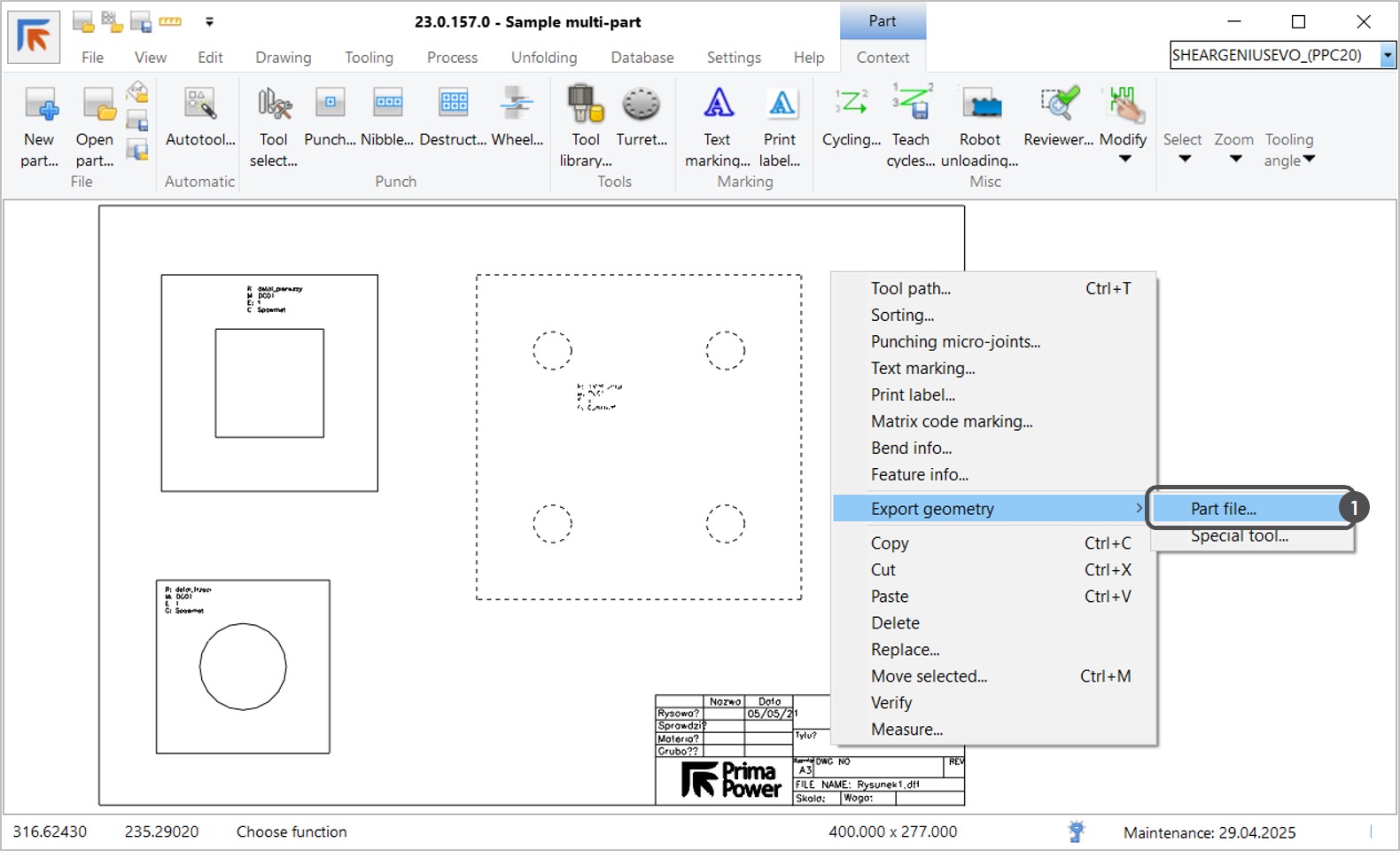This screenshot has width=1400, height=851.
Task: Open the machine selection combo box
Action: pos(1387,55)
